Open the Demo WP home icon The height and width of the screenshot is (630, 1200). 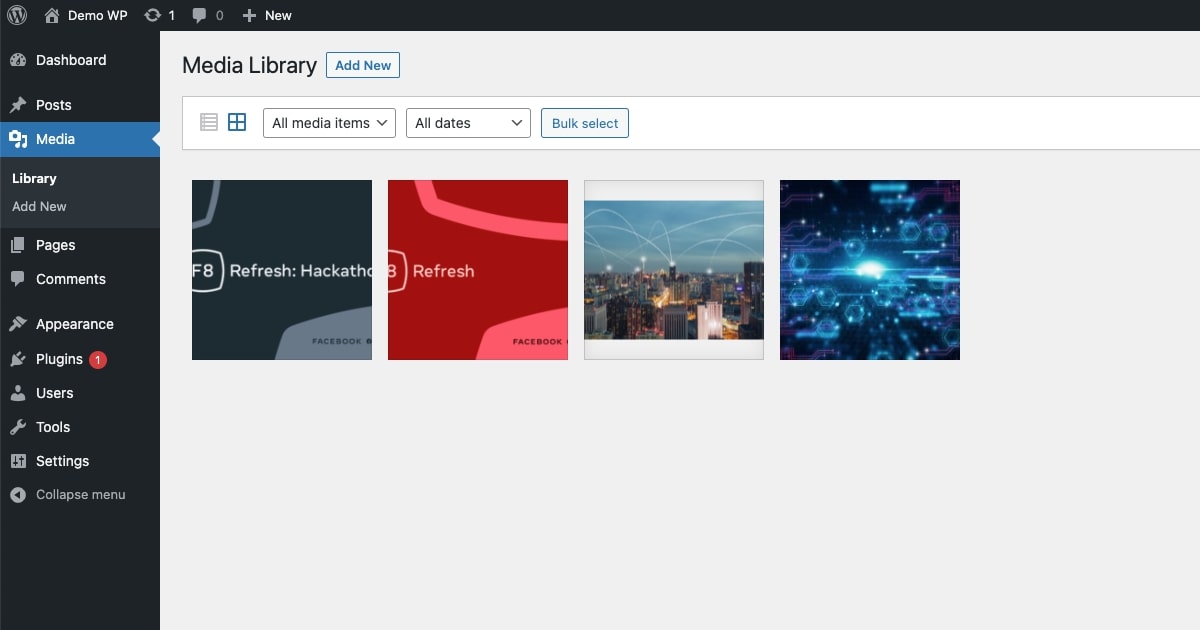click(52, 15)
